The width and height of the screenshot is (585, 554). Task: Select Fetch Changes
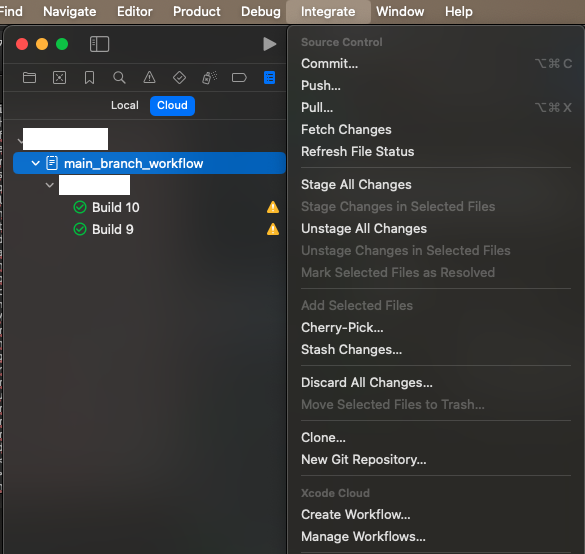436,129
